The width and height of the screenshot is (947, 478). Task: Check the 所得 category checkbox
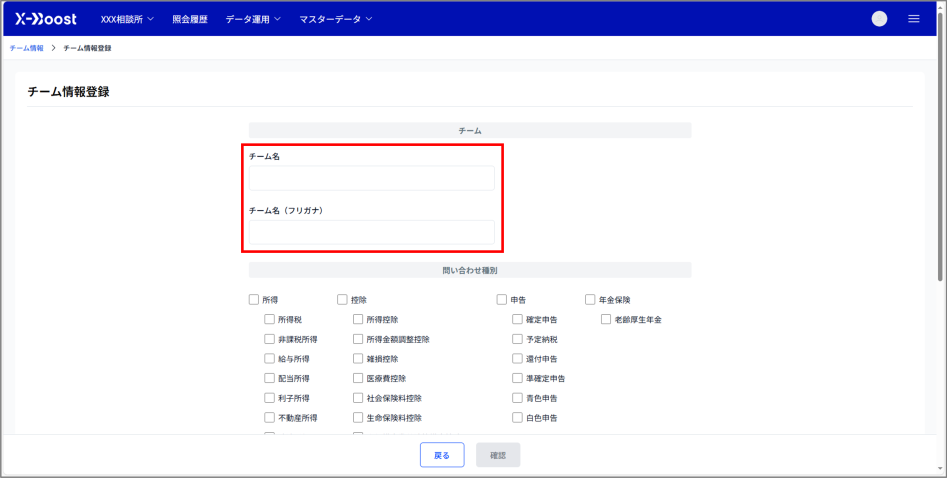click(254, 300)
